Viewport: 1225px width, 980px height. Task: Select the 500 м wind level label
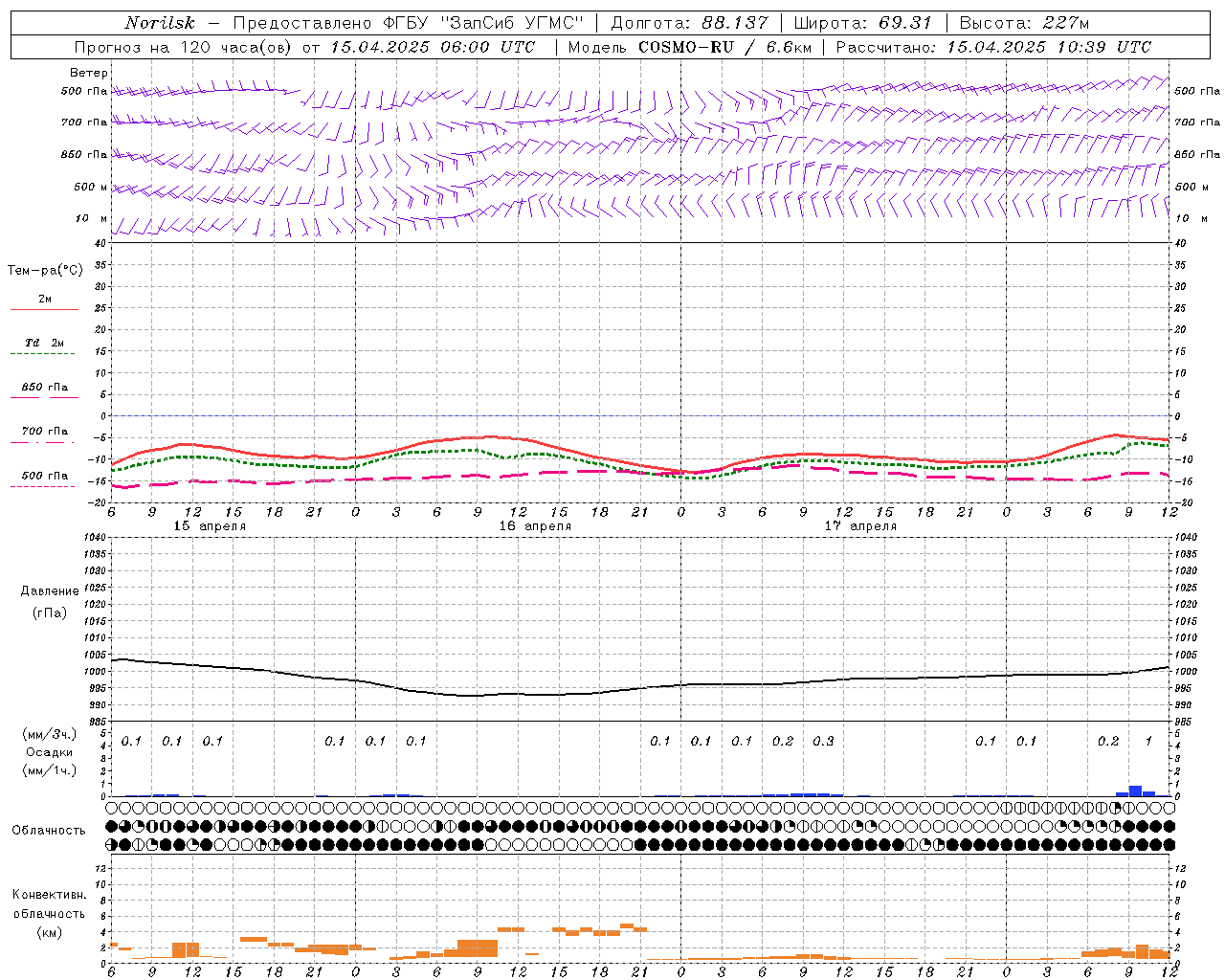point(91,187)
